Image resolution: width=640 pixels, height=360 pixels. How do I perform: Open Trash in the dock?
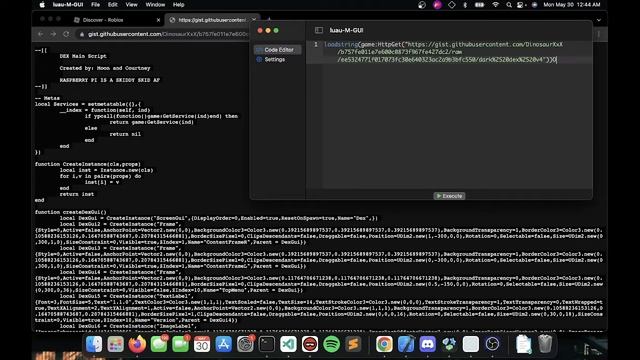coord(545,344)
